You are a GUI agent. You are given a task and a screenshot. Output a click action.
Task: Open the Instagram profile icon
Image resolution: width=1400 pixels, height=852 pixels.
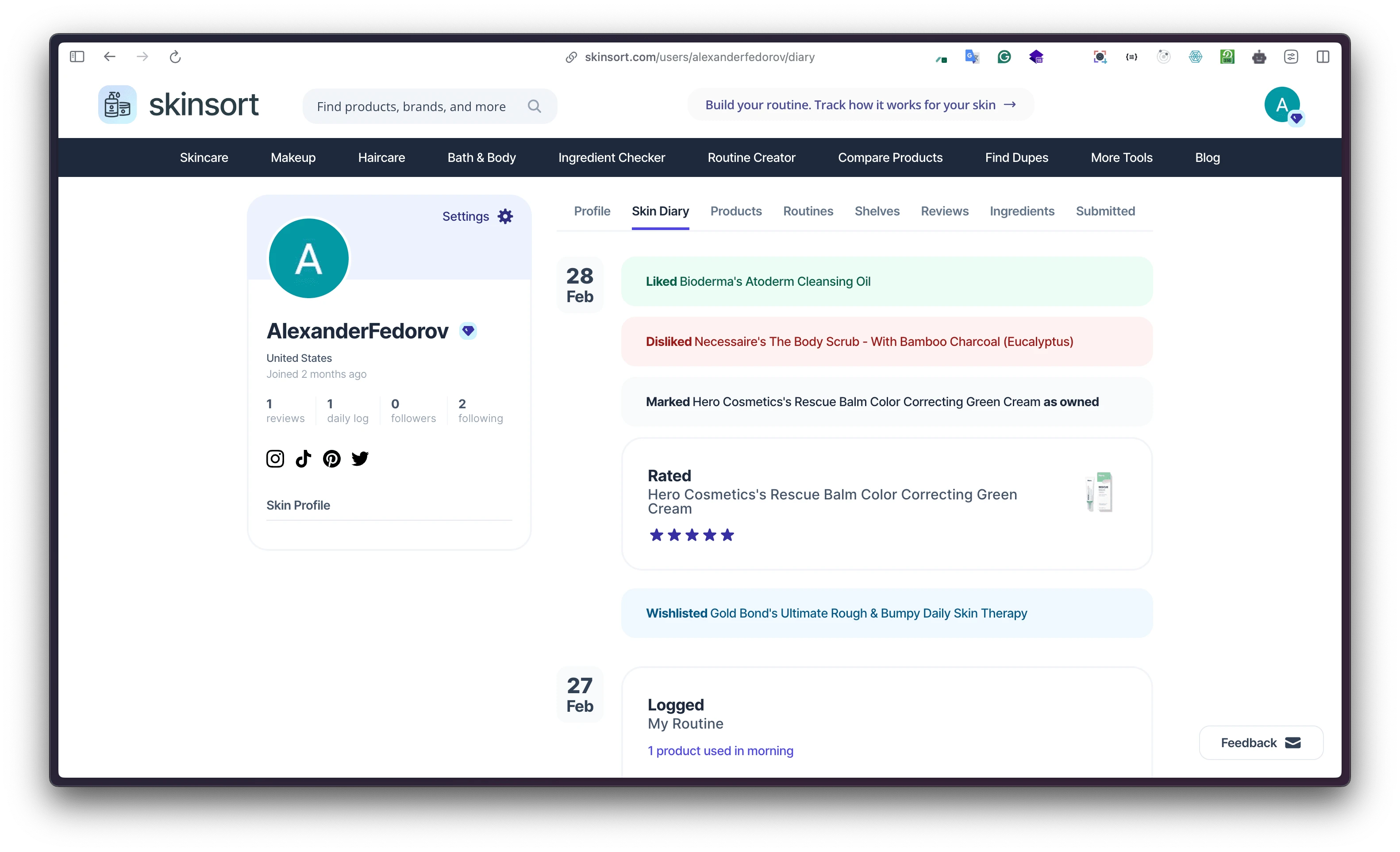(275, 458)
